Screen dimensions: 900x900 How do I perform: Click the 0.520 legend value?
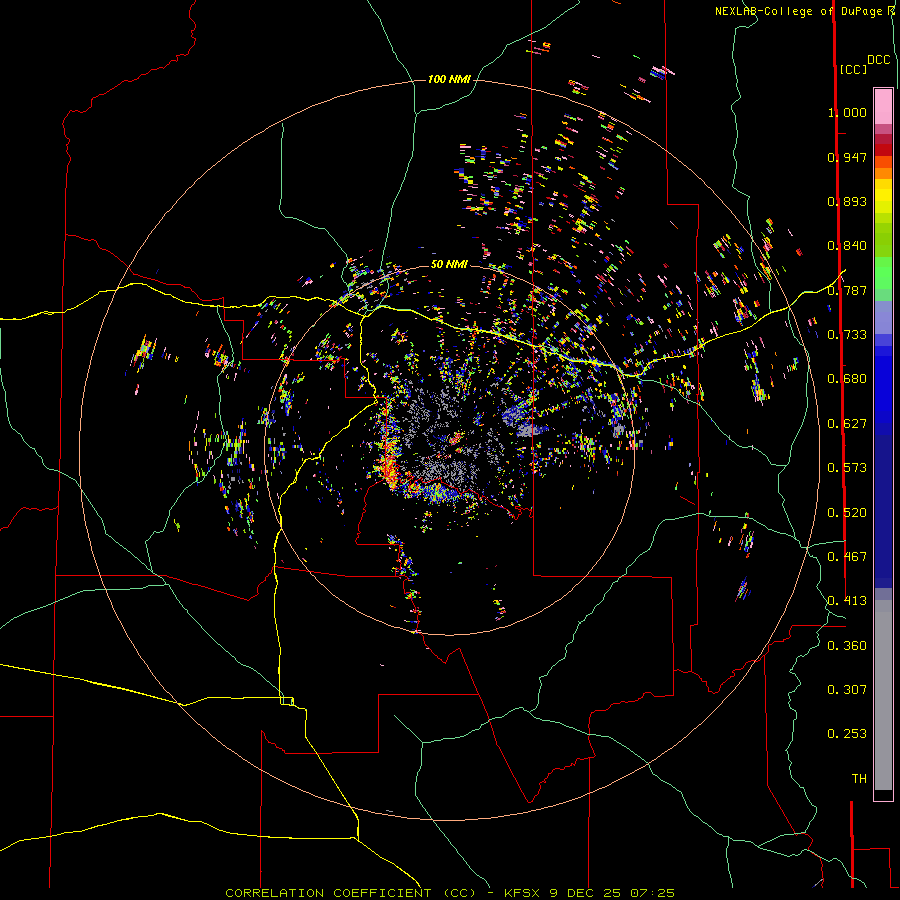[x=847, y=513]
